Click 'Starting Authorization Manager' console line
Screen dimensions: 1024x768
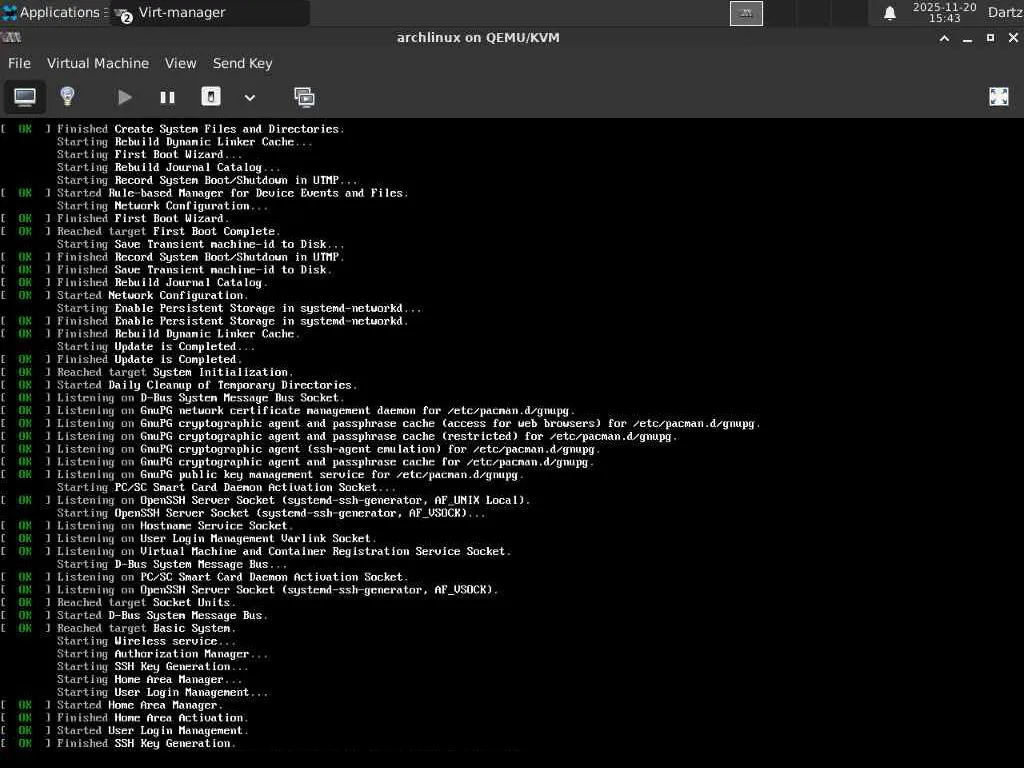click(163, 654)
